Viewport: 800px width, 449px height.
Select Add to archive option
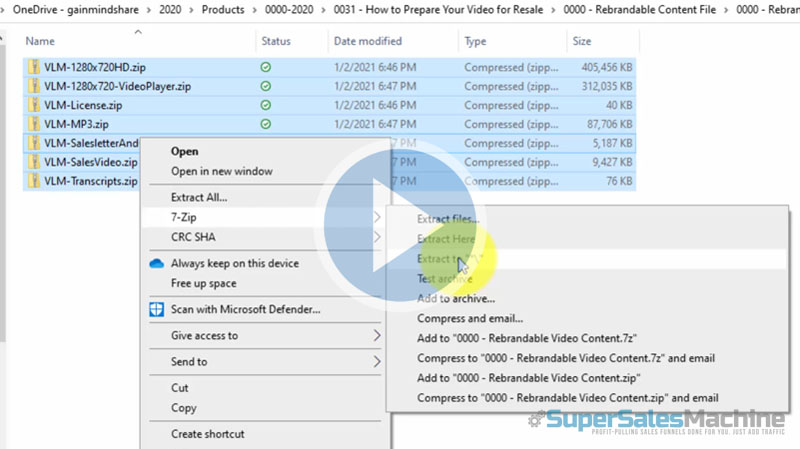click(455, 298)
